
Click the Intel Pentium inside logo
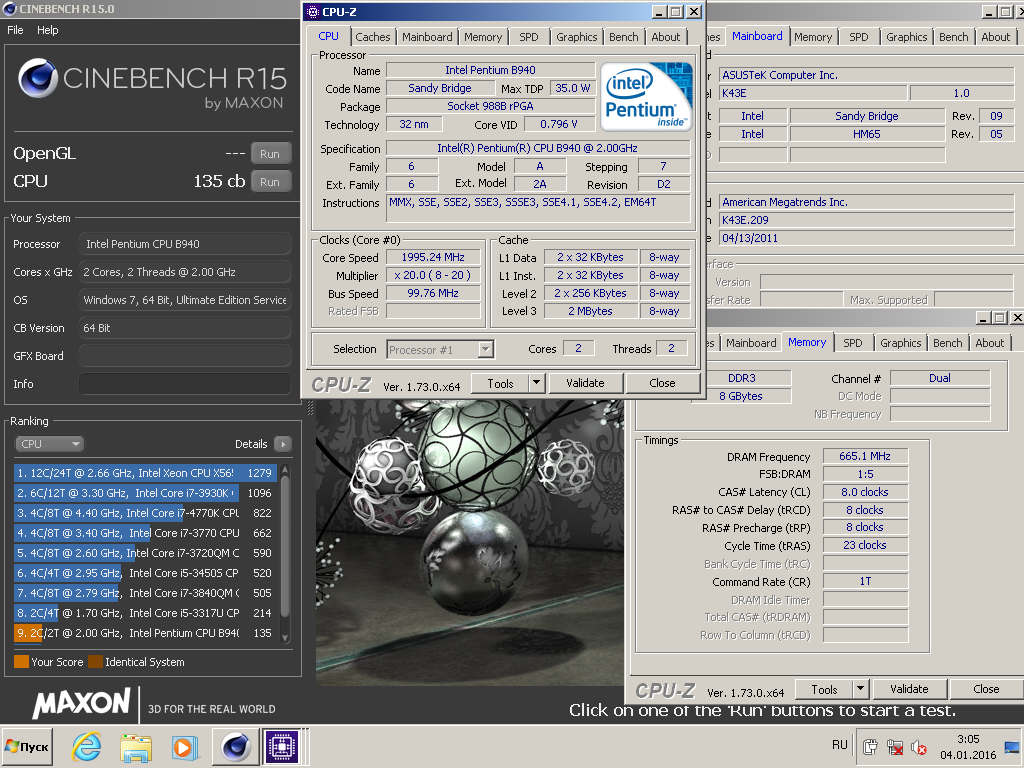646,95
